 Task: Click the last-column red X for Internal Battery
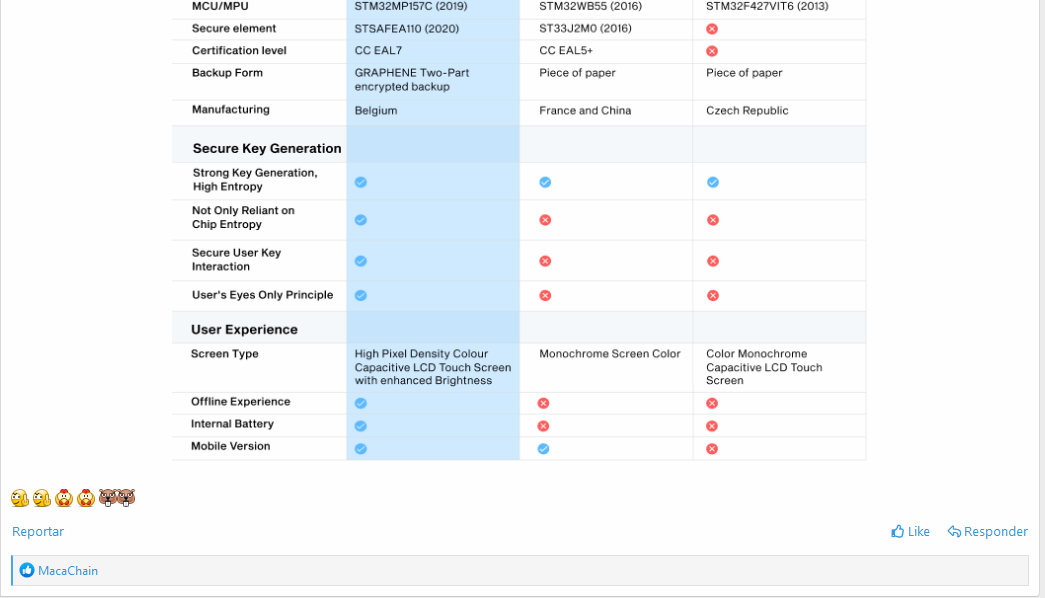712,426
